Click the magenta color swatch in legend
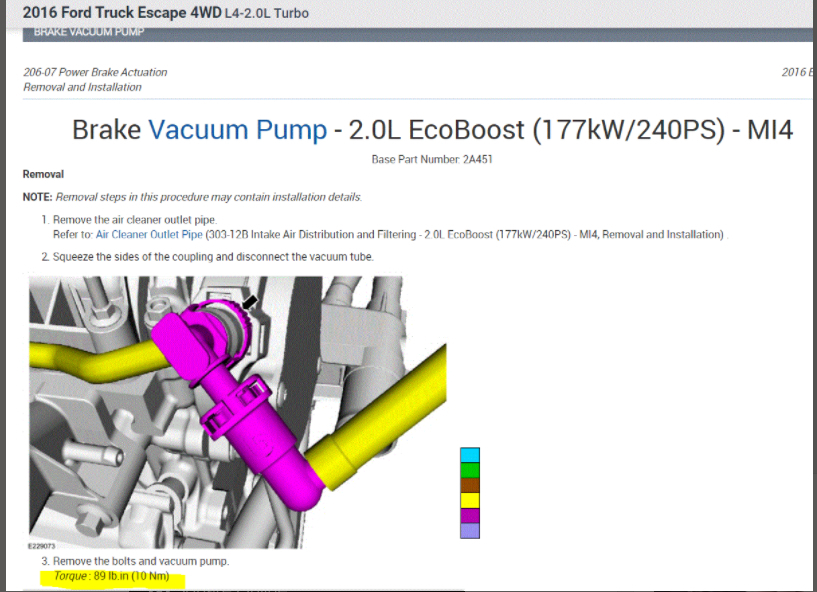Viewport: 817px width, 592px height. point(469,515)
